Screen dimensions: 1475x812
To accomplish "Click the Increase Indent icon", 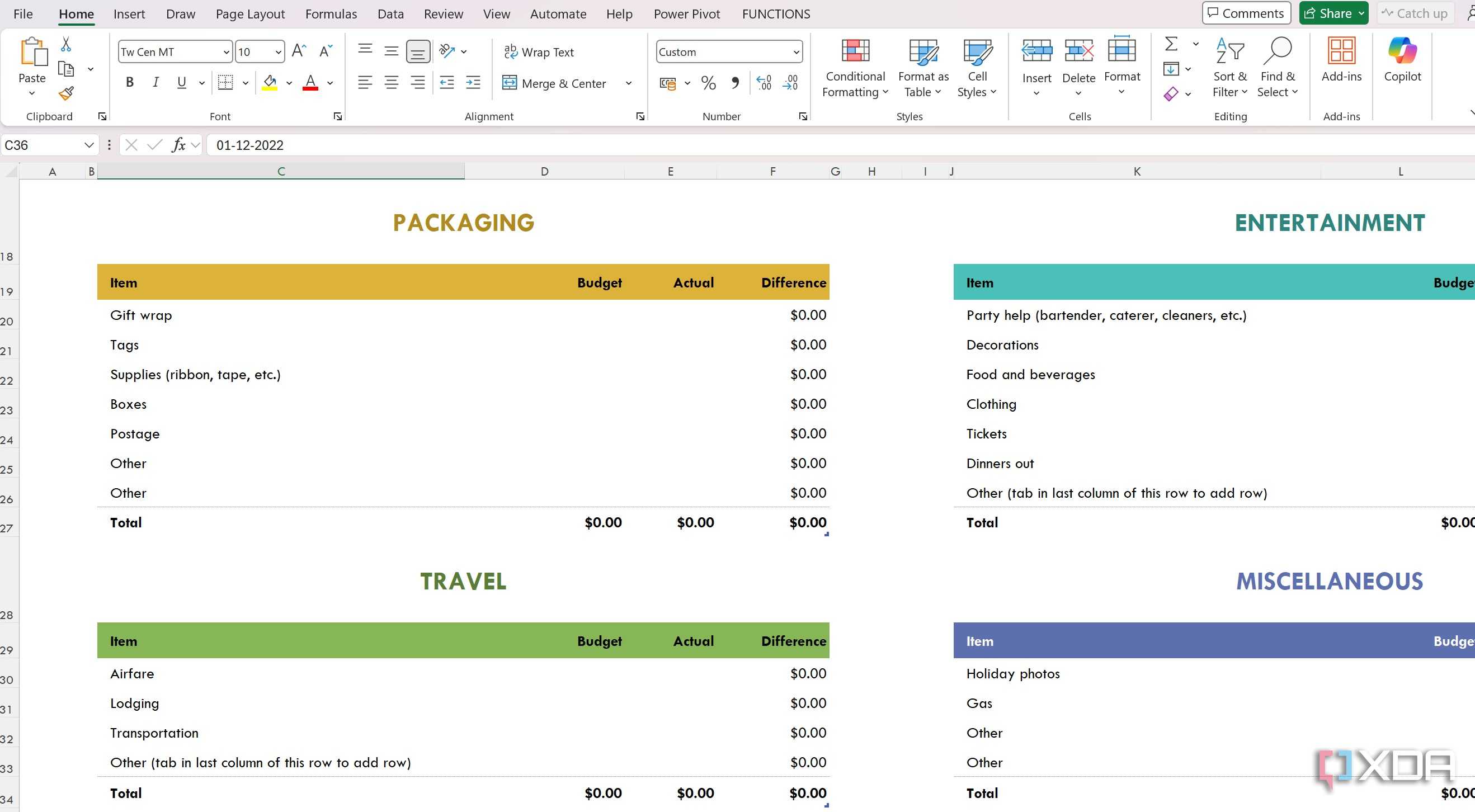I will point(473,83).
